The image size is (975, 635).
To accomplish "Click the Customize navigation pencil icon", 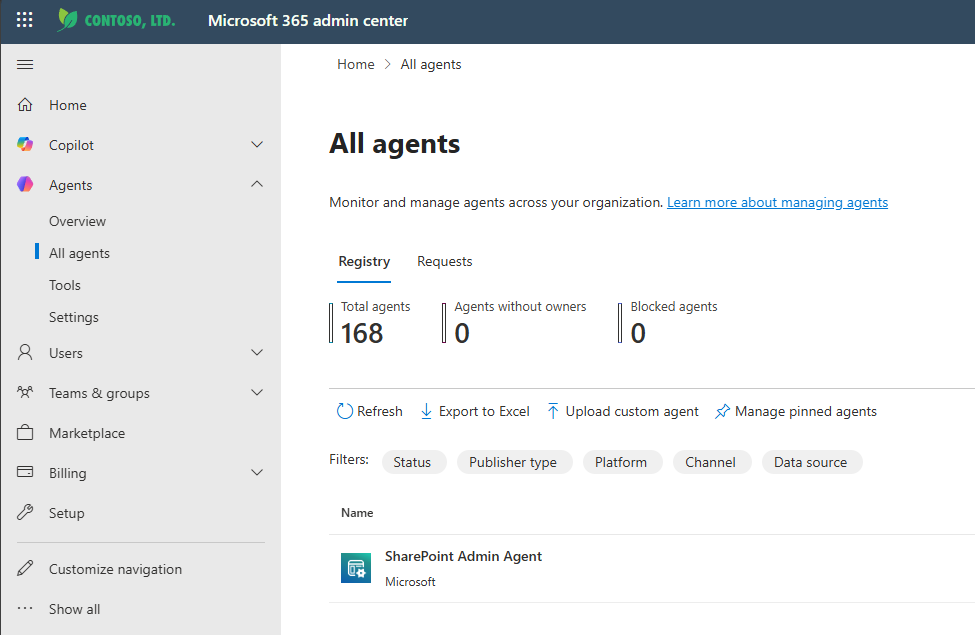I will click(25, 568).
